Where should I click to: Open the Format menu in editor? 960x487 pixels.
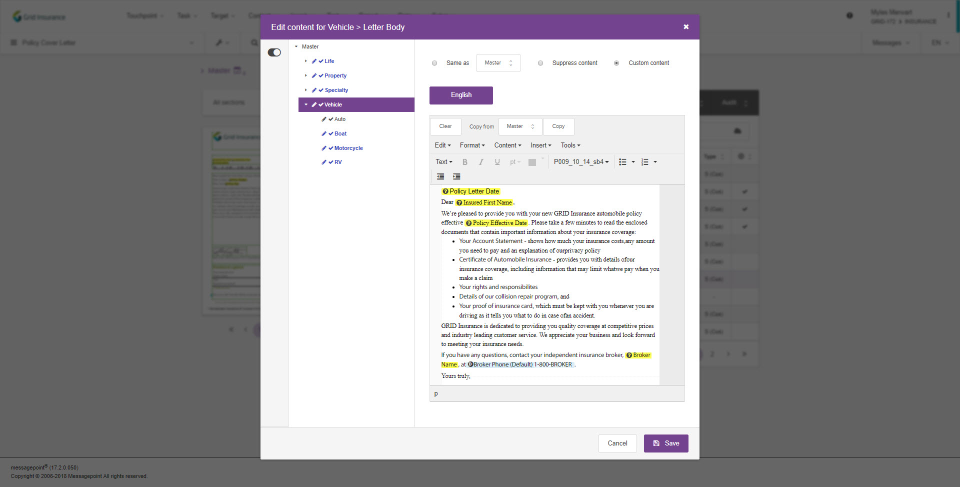(x=472, y=146)
